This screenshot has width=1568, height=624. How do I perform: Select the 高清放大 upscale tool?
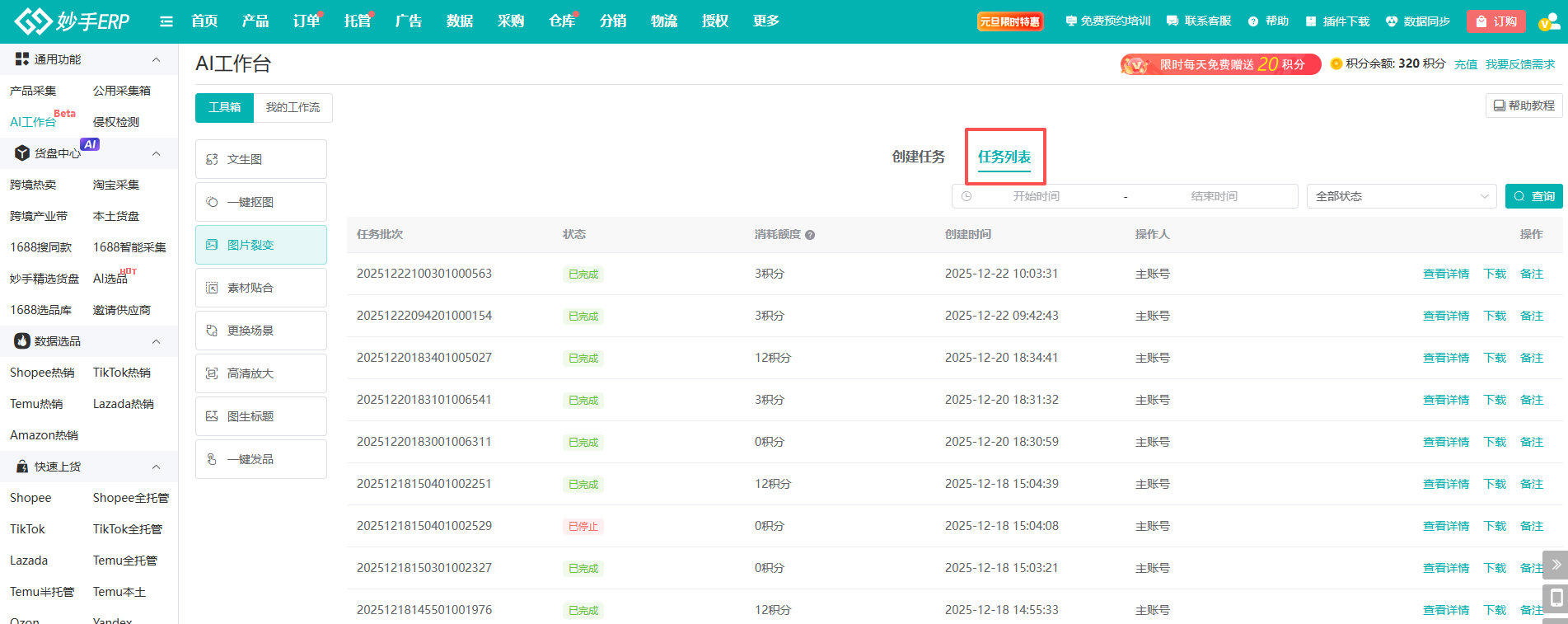coord(260,373)
